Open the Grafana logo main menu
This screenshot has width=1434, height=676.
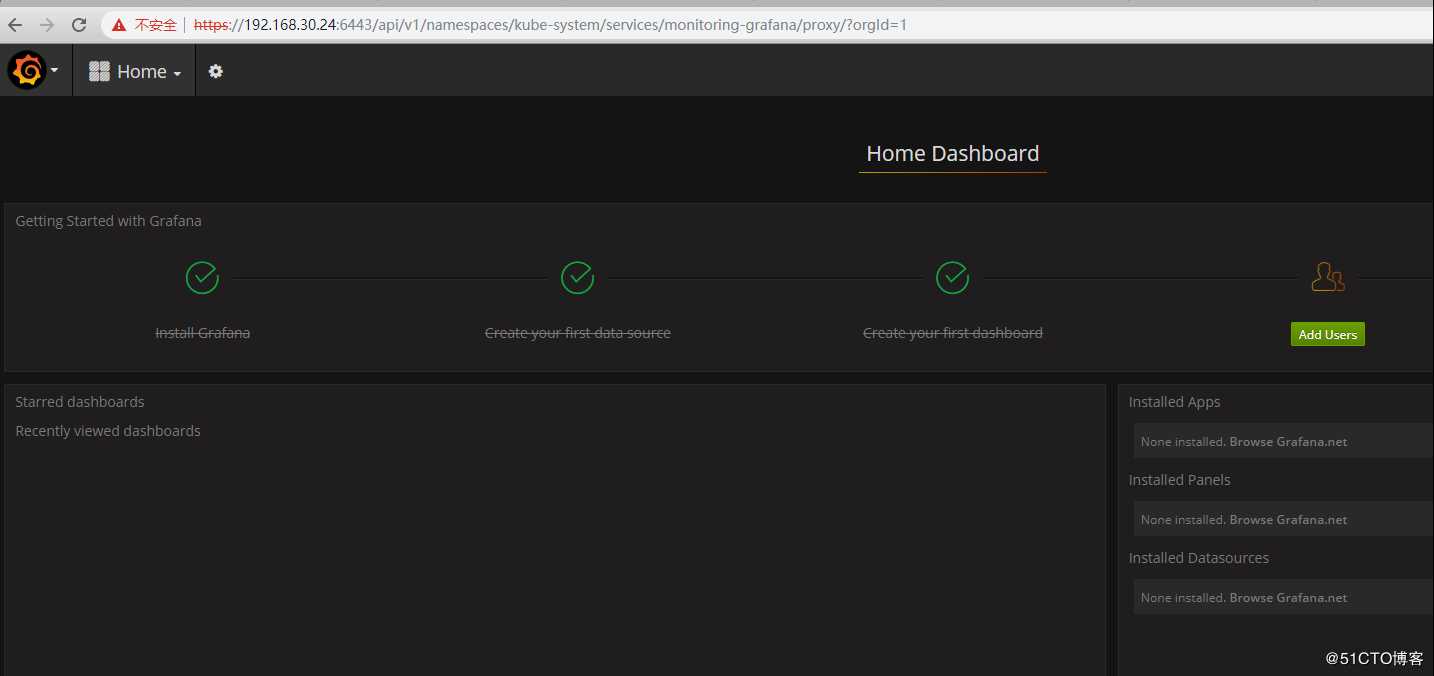coord(27,71)
